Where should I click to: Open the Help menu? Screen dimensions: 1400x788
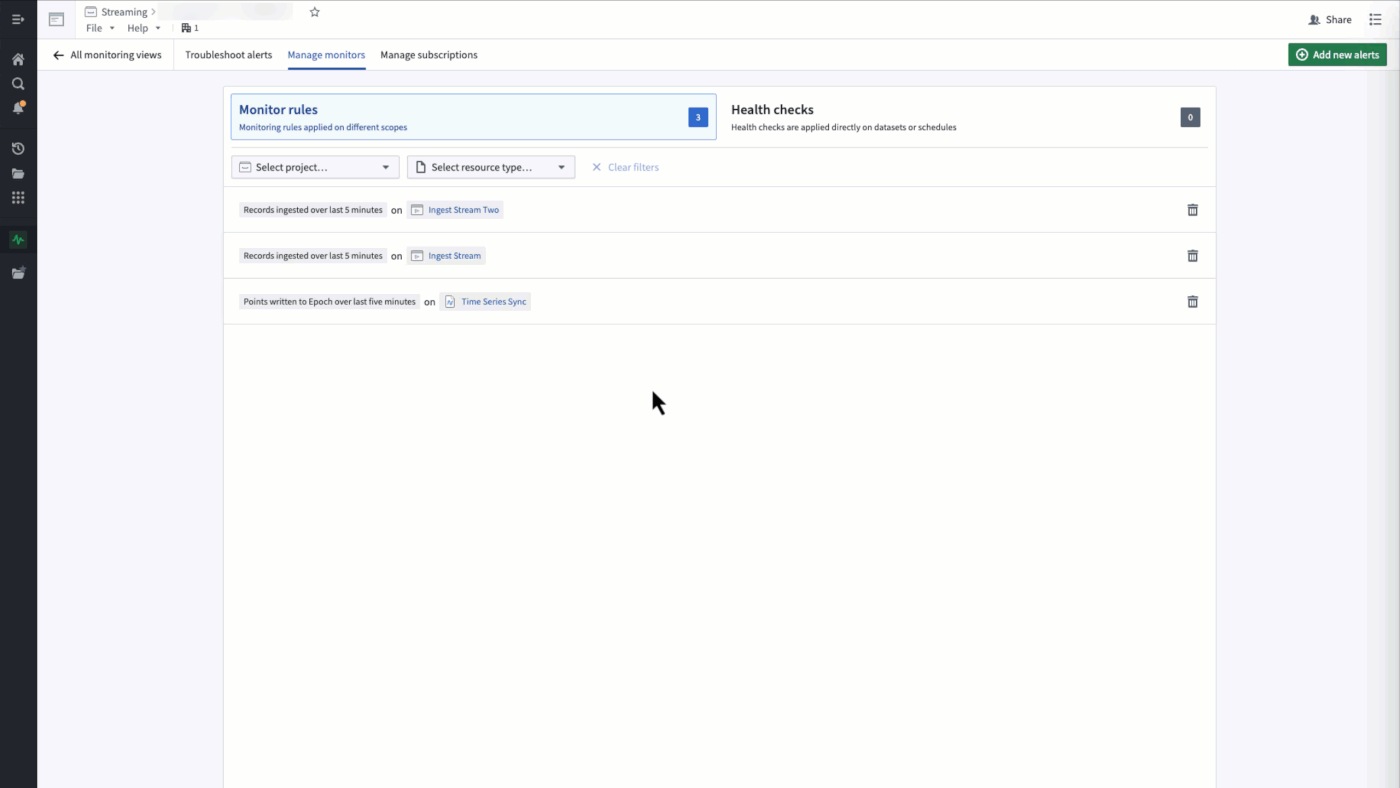(144, 28)
